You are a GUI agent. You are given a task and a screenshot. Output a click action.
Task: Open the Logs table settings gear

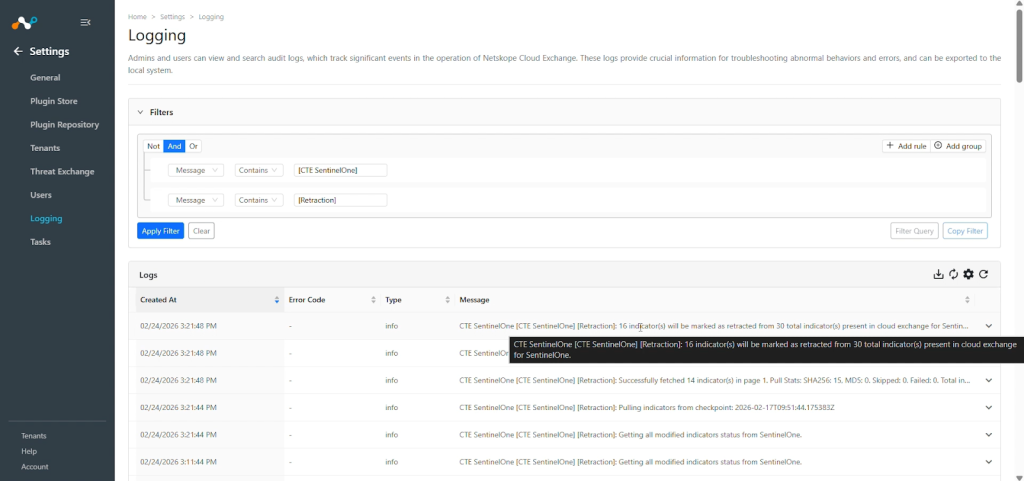pyautogui.click(x=968, y=274)
